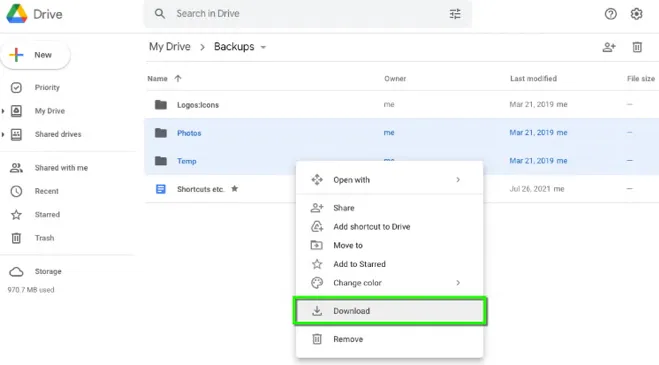
Task: Click the Trash bin icon in sidebar
Action: [x=16, y=238]
